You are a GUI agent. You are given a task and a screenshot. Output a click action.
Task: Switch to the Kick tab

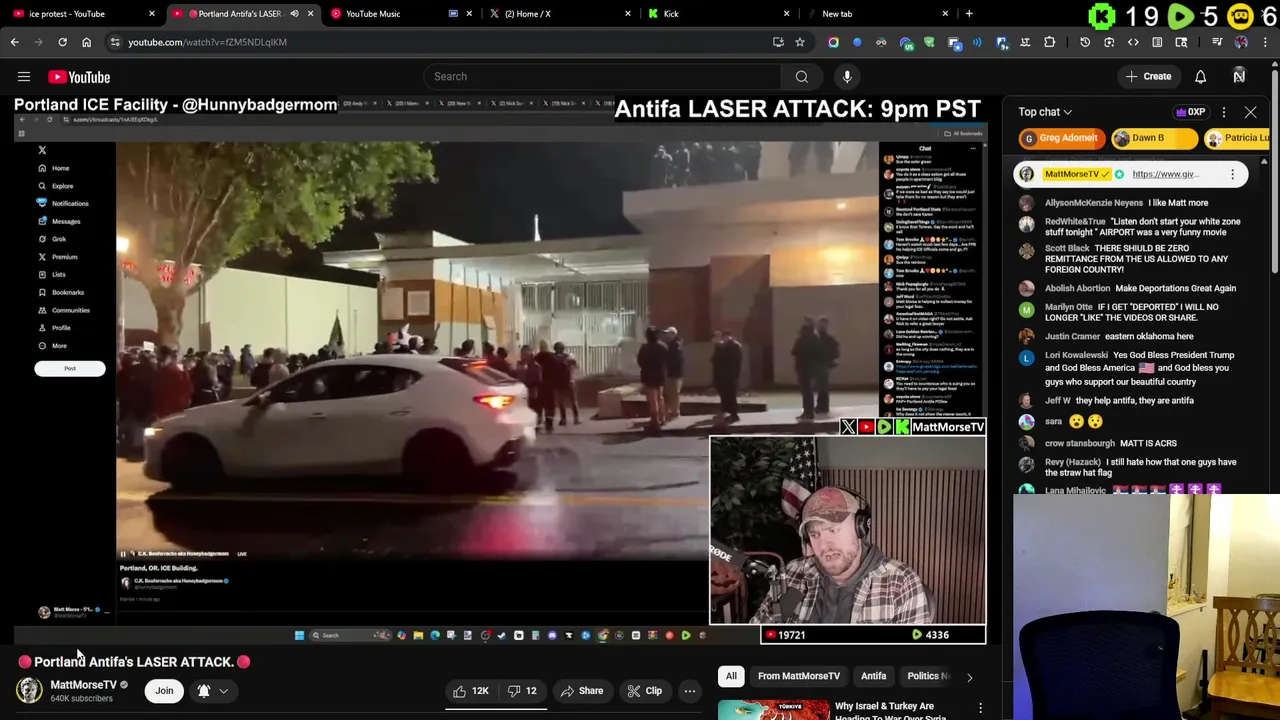(x=718, y=14)
